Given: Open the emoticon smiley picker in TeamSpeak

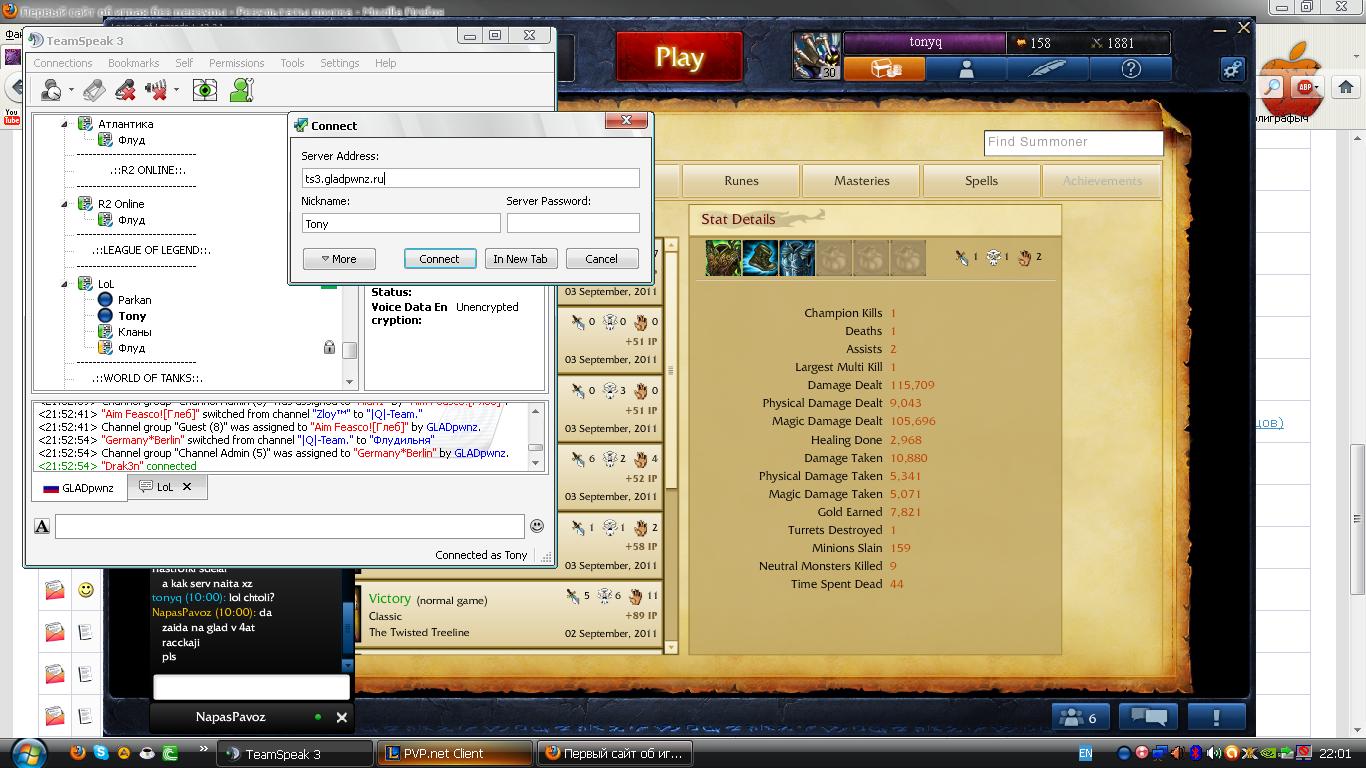Looking at the screenshot, I should tap(537, 526).
